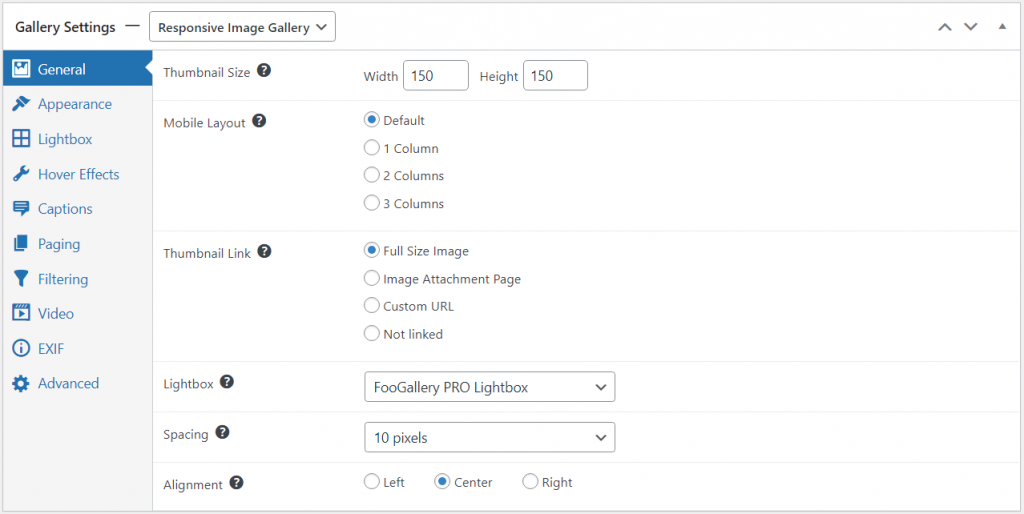
Task: Open help tooltip for Mobile Layout
Action: 259,121
